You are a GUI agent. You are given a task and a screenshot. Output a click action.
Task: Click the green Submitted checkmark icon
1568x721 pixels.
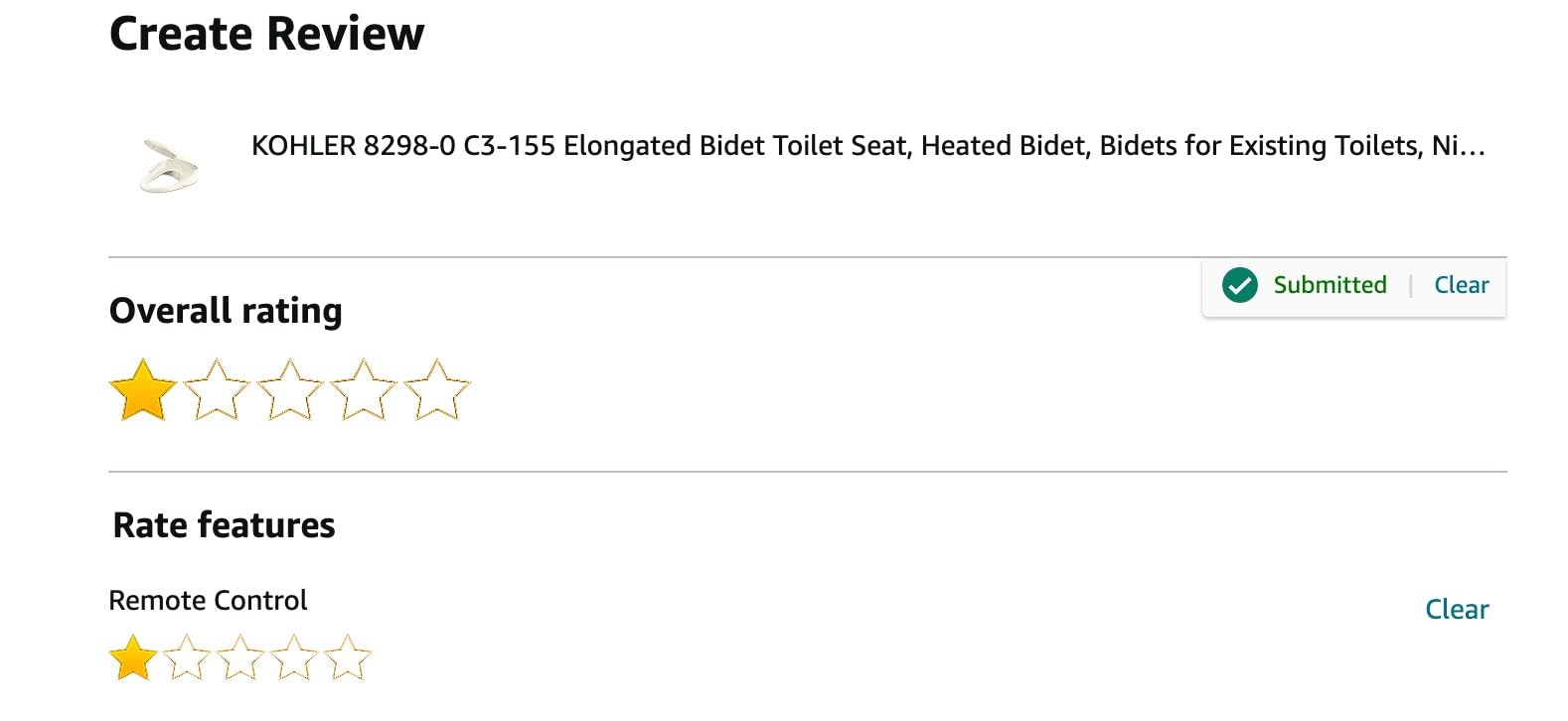1239,285
